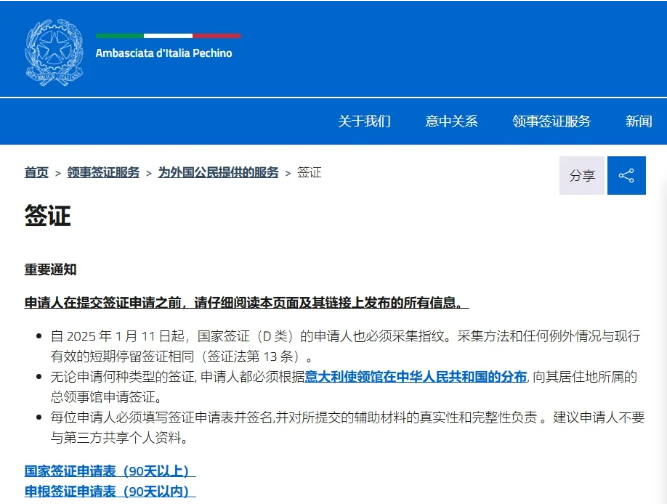667x504 pixels.
Task: Open the 关于我们 menu
Action: 364,121
